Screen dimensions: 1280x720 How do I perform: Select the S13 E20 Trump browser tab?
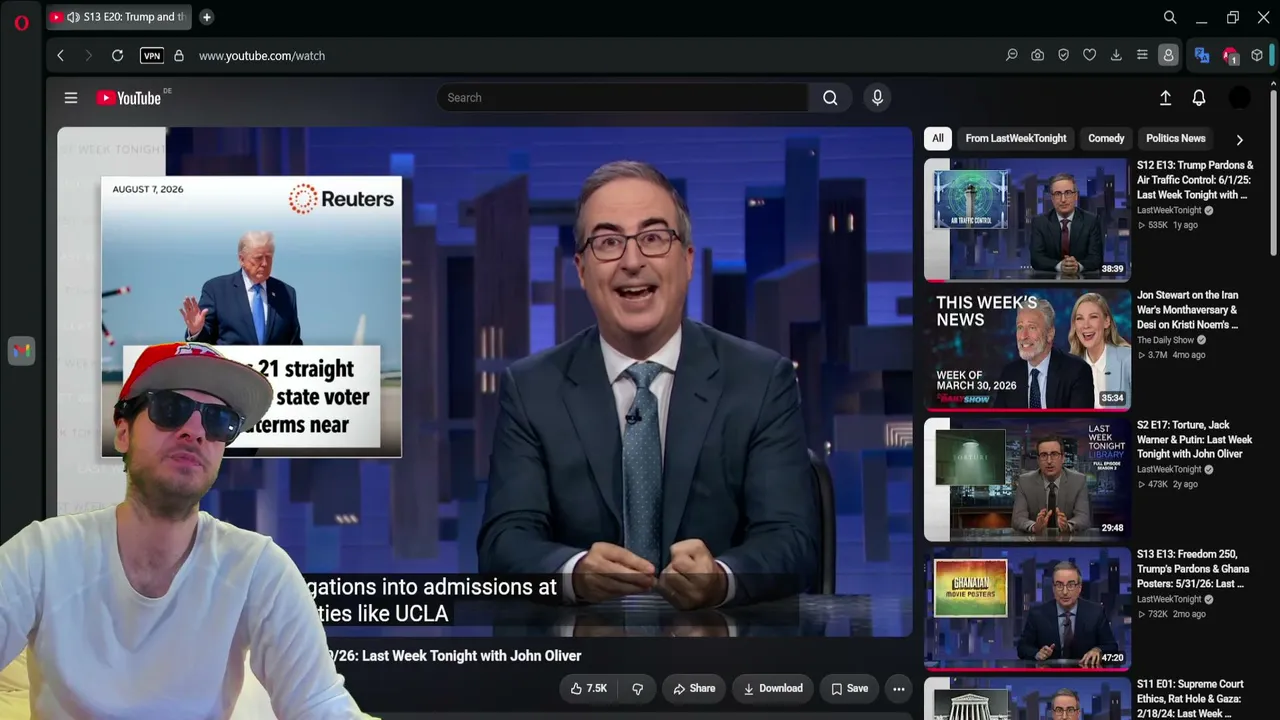118,17
